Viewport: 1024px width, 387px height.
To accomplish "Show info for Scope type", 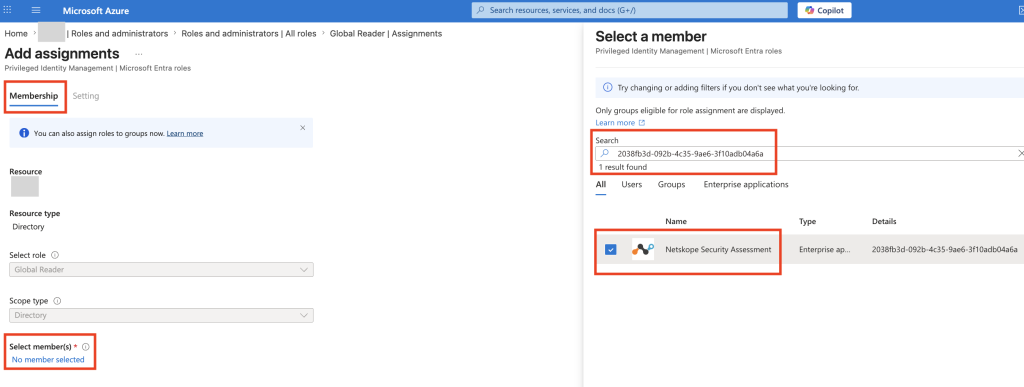I will click(57, 302).
